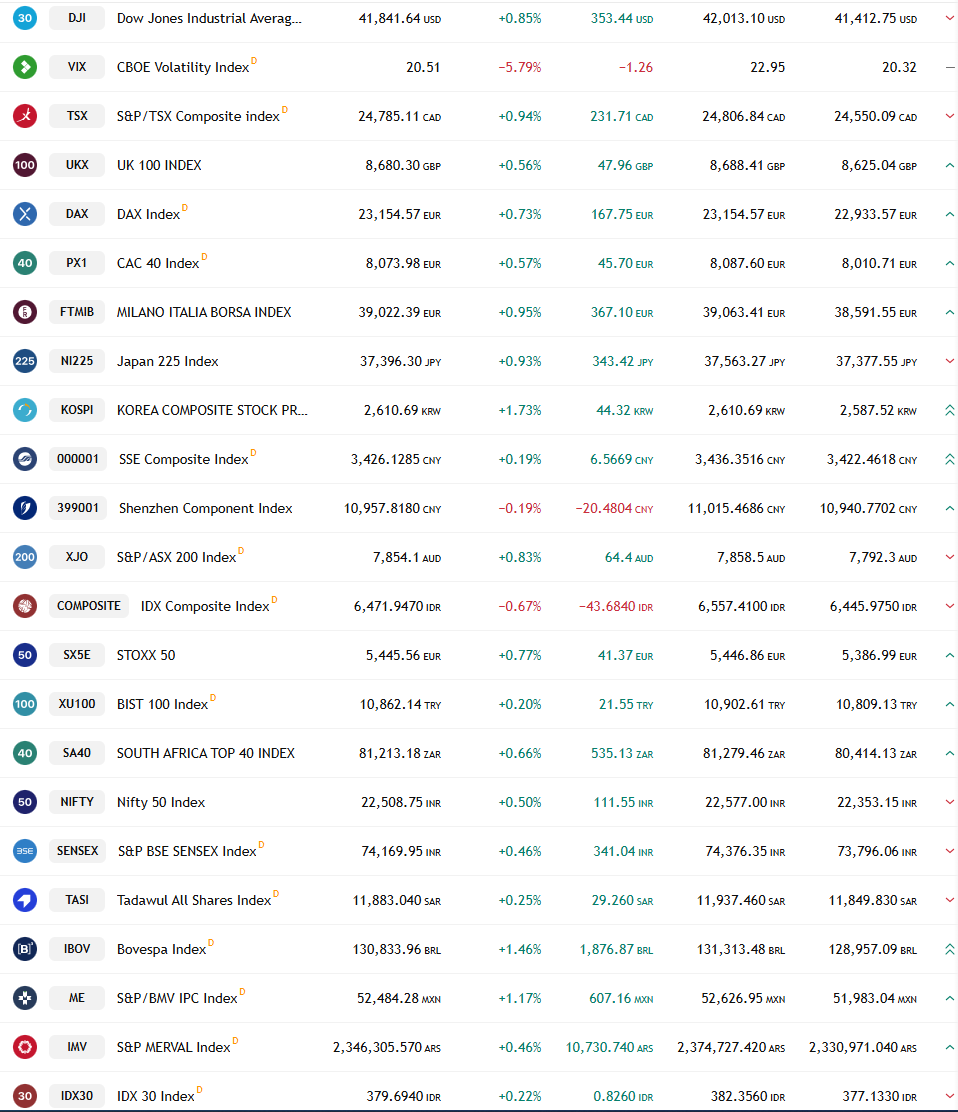Click the rating arrow in the DJI row
The width and height of the screenshot is (958, 1112).
(949, 18)
